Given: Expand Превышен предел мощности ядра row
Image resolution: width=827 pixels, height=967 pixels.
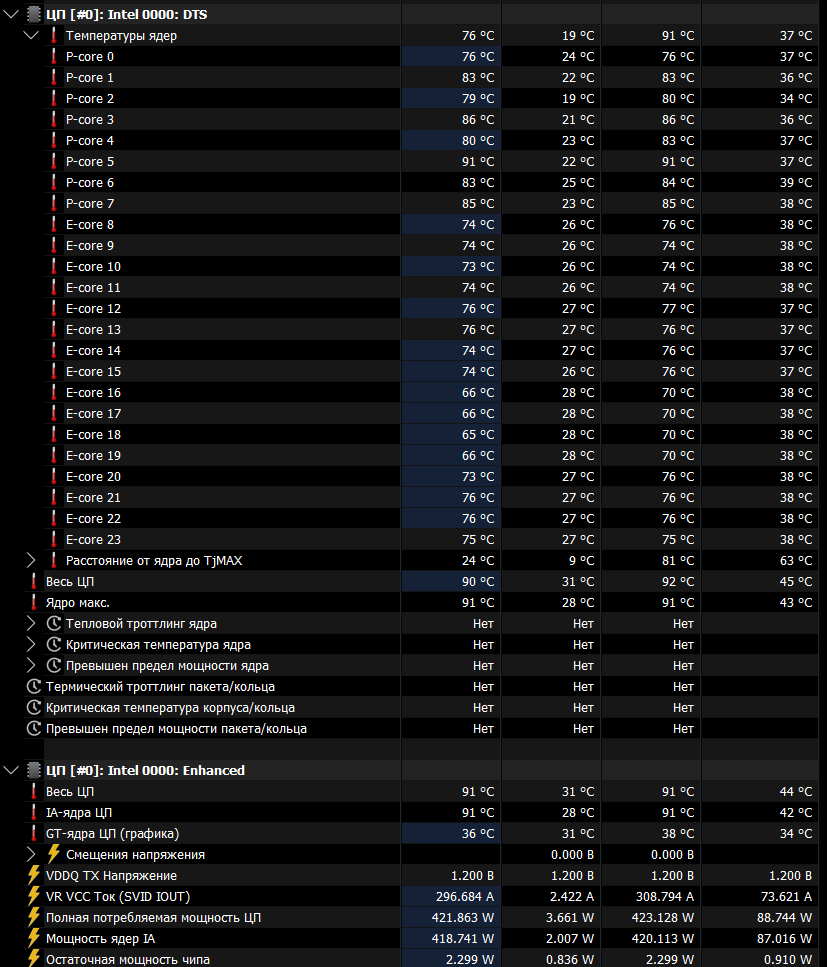Looking at the screenshot, I should pos(31,665).
